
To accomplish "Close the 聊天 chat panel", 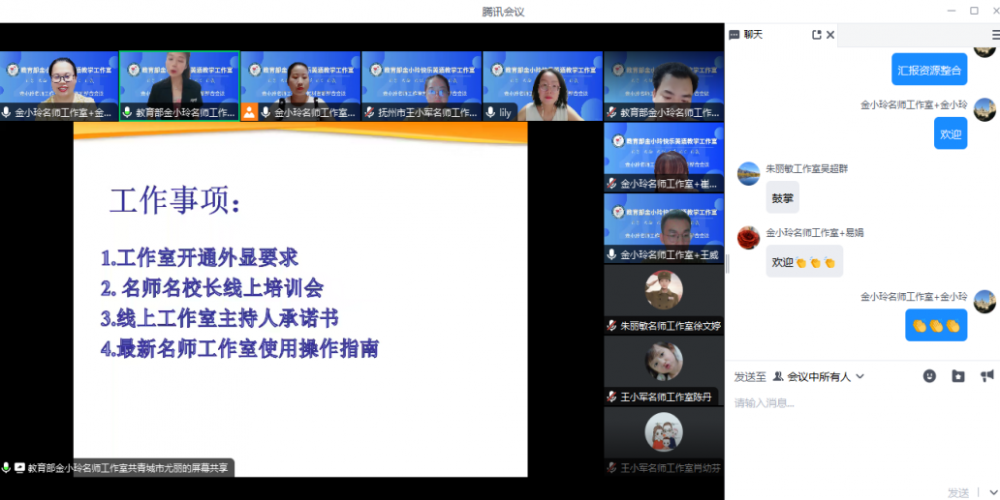I will 830,35.
